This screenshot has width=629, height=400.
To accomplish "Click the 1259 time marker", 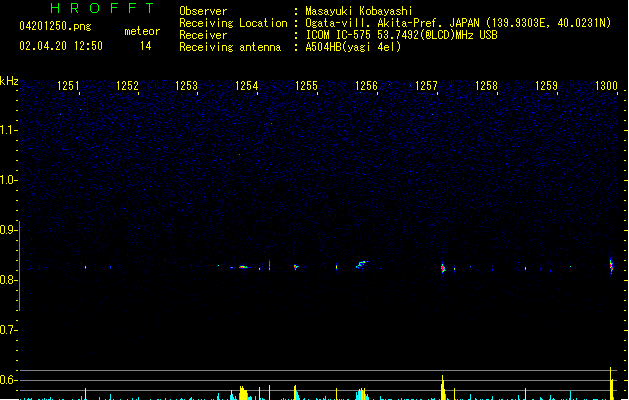I will 546,86.
